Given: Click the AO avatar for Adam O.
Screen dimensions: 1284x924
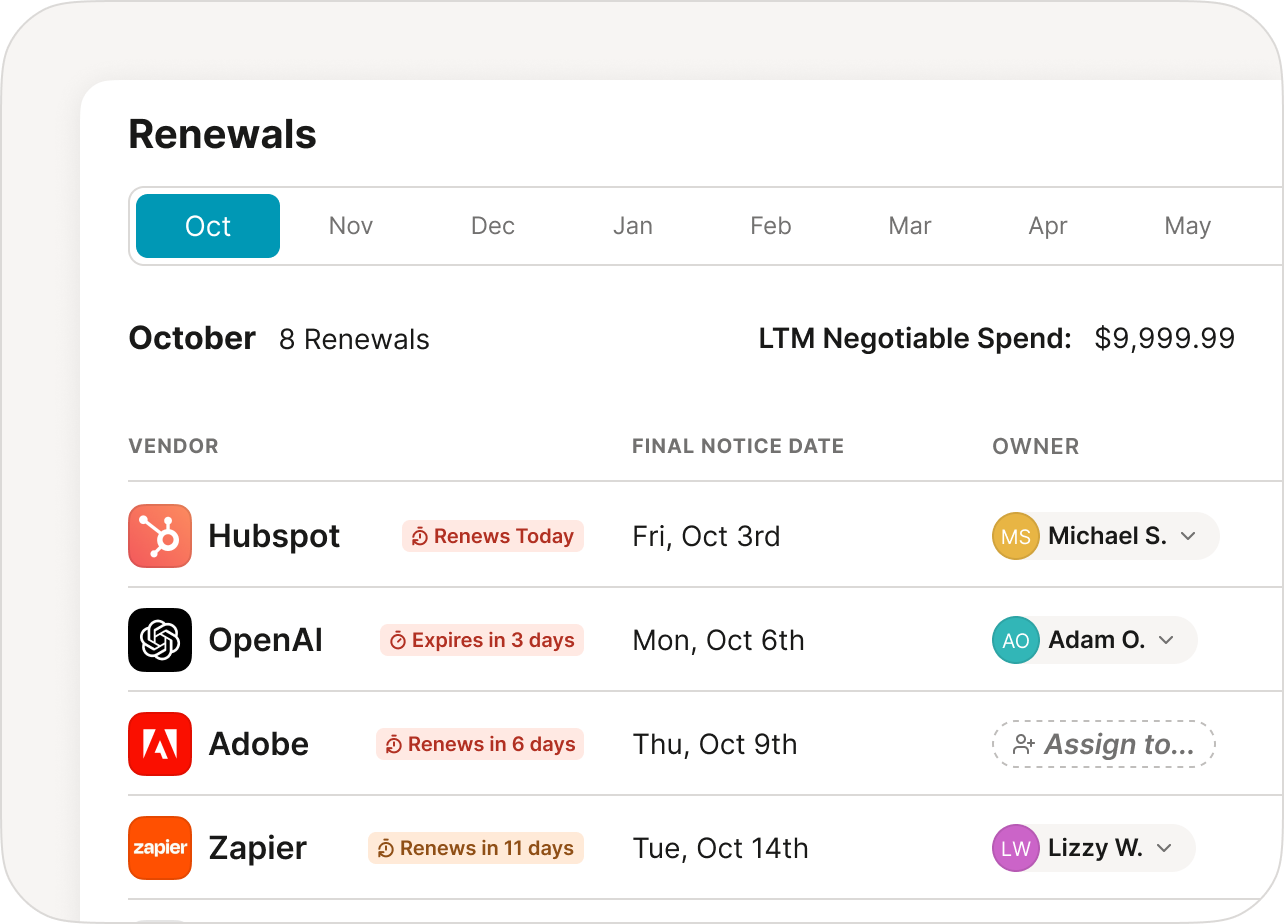Looking at the screenshot, I should [1016, 641].
